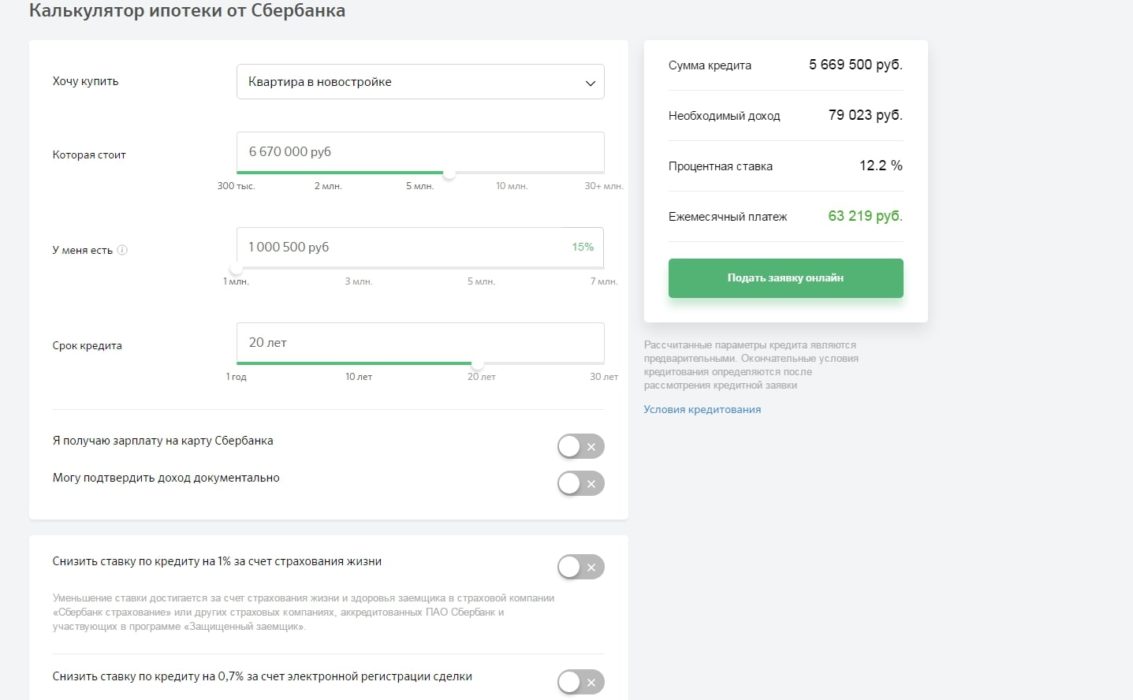Click the info icon next to "У меня есть"
The image size is (1133, 700).
click(122, 250)
